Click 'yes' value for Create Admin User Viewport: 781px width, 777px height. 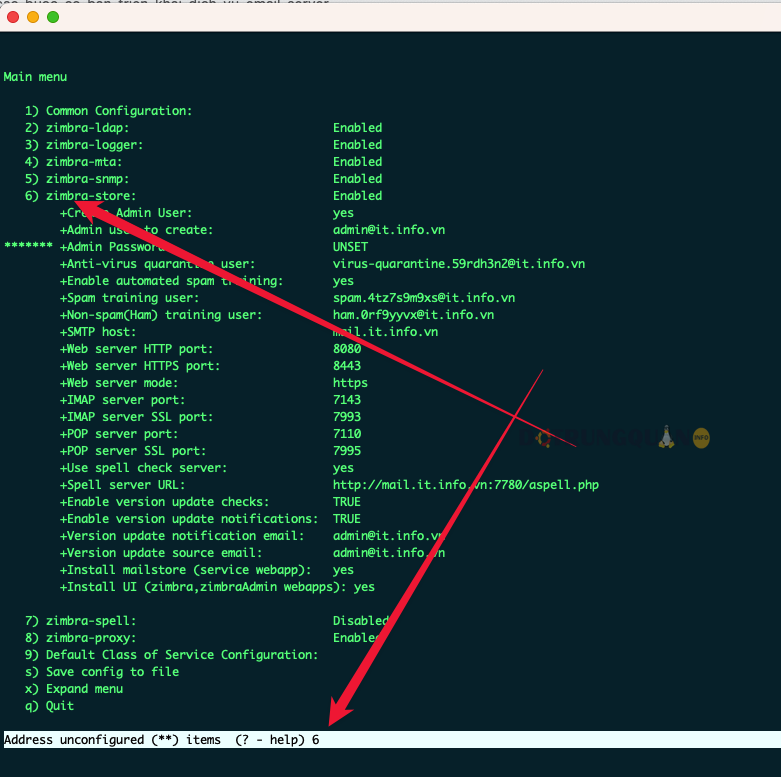coord(343,213)
